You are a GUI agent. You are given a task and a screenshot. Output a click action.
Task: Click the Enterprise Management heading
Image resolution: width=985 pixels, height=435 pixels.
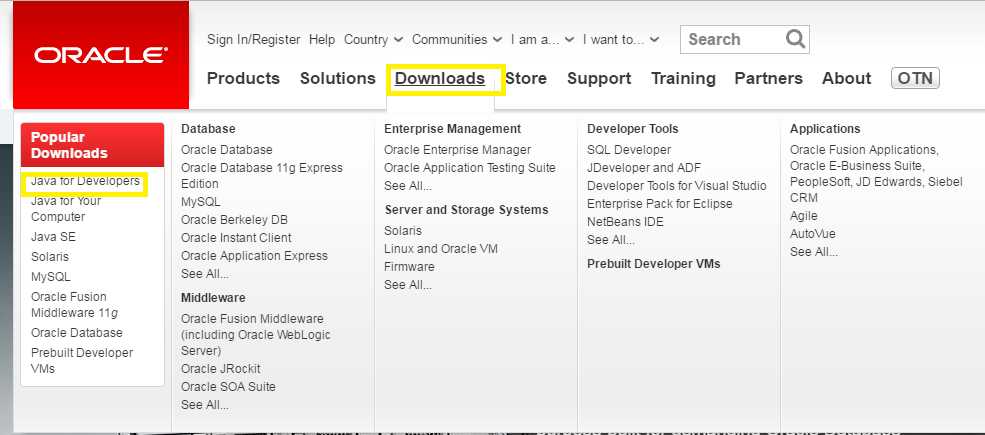pyautogui.click(x=452, y=129)
